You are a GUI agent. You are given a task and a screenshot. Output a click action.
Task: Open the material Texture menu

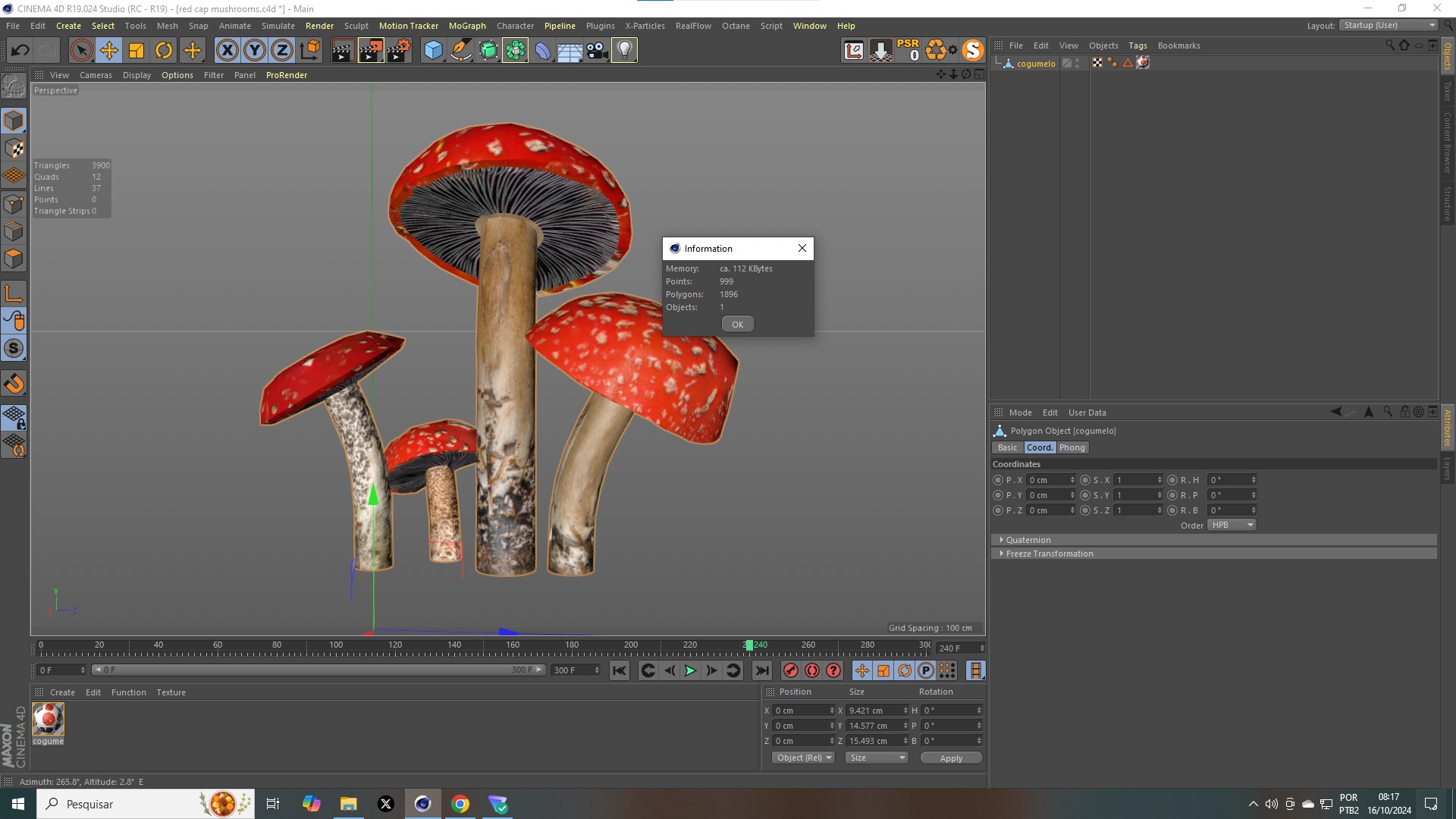(171, 692)
